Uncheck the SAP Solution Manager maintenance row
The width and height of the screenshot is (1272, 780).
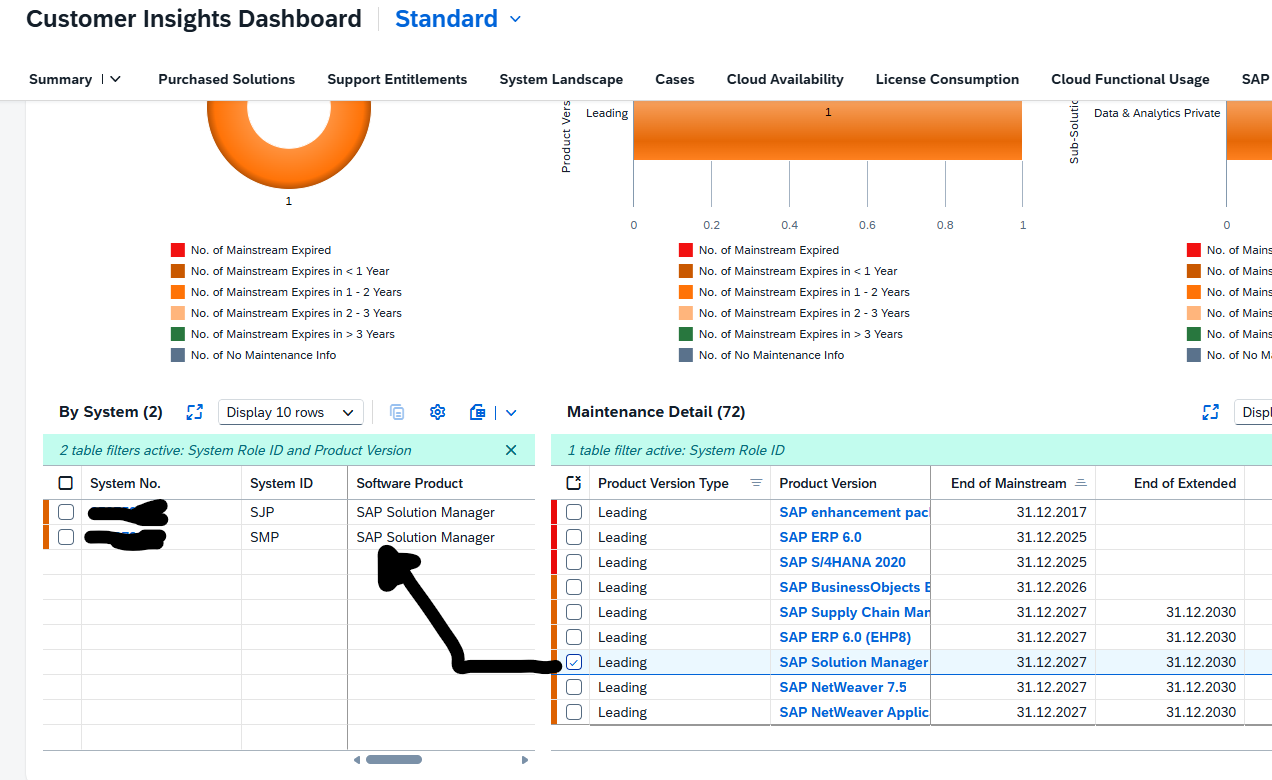pos(574,662)
